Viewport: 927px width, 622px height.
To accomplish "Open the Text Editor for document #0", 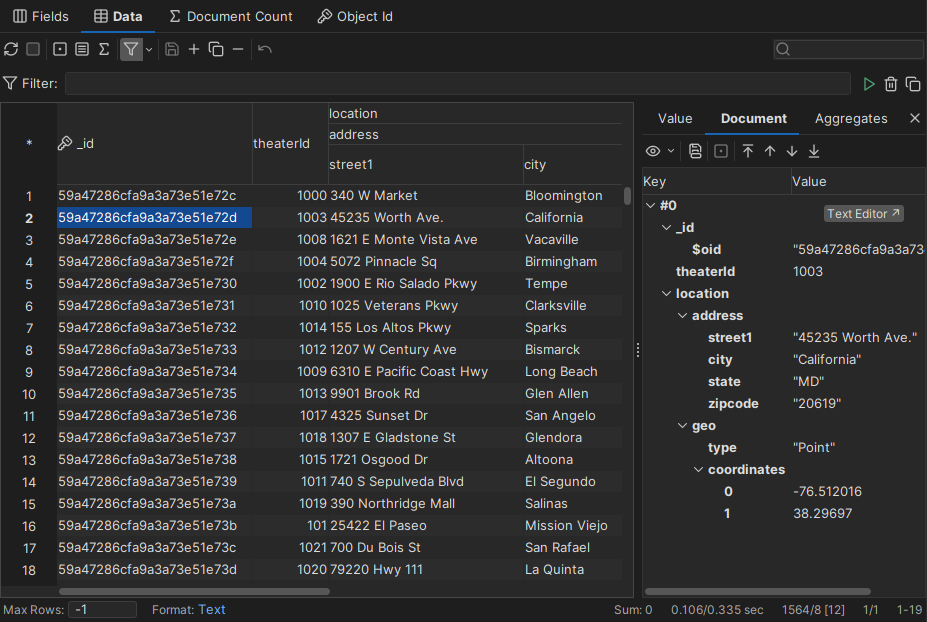I will (x=862, y=213).
